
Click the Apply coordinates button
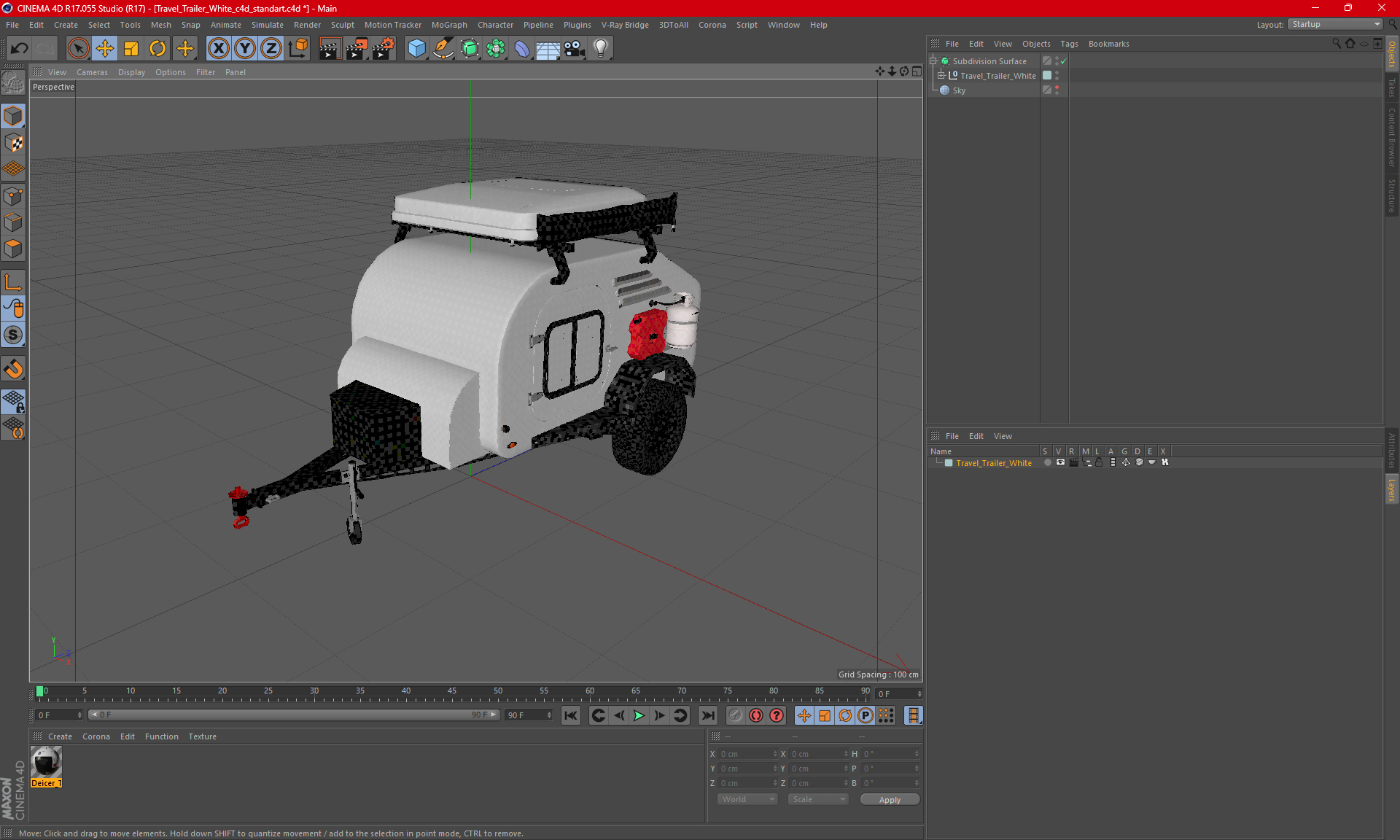click(x=890, y=800)
